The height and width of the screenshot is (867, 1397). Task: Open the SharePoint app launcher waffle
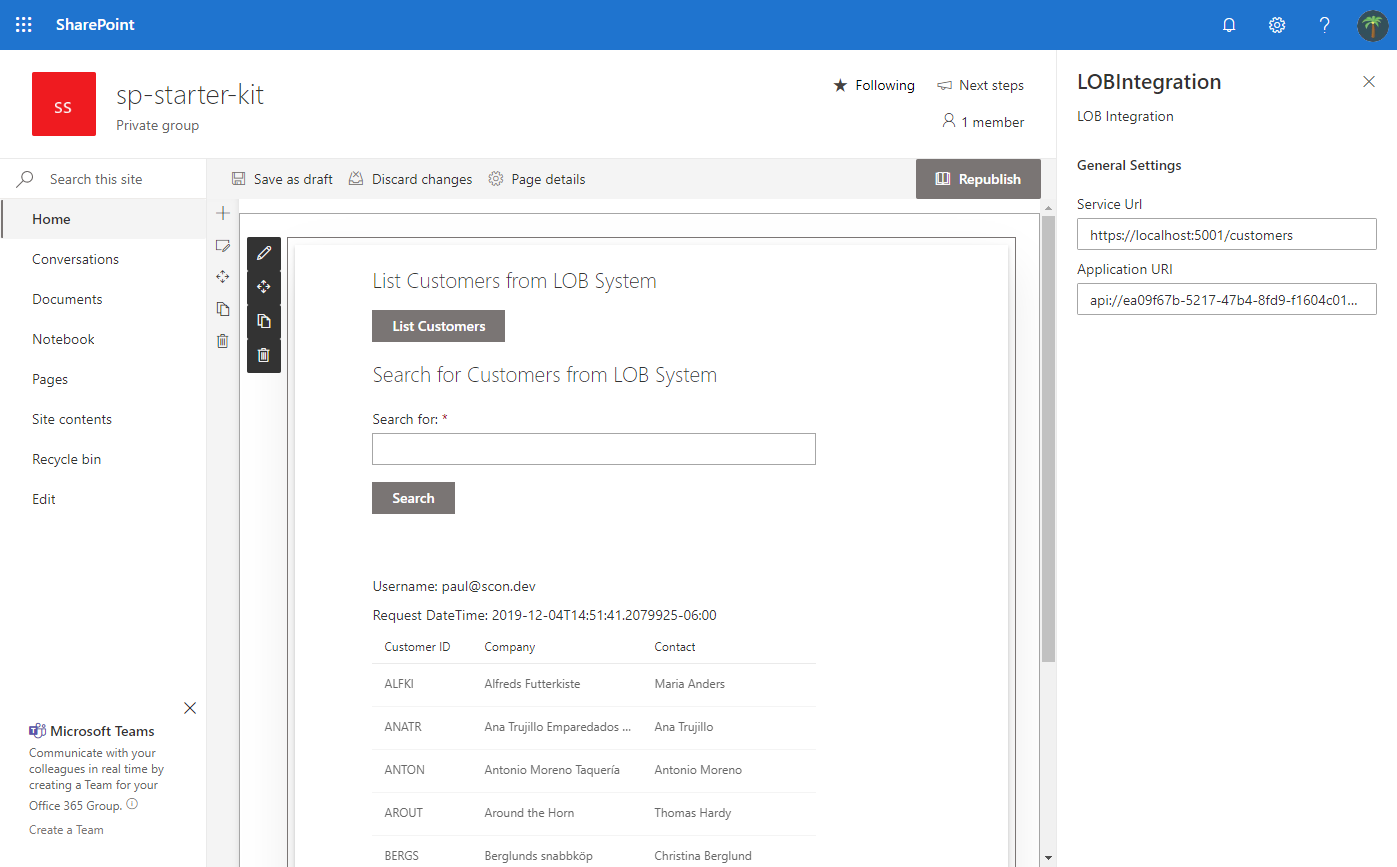coord(24,25)
